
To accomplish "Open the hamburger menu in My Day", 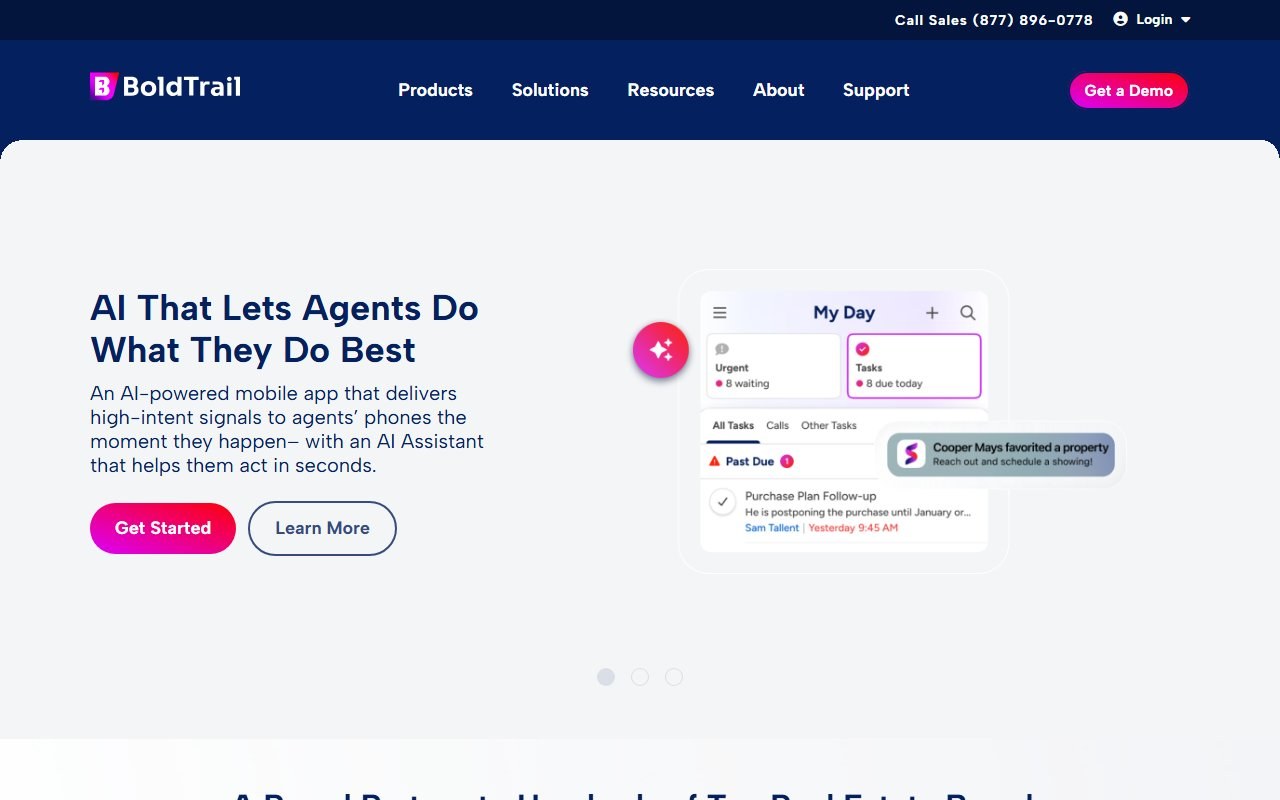I will click(x=720, y=312).
